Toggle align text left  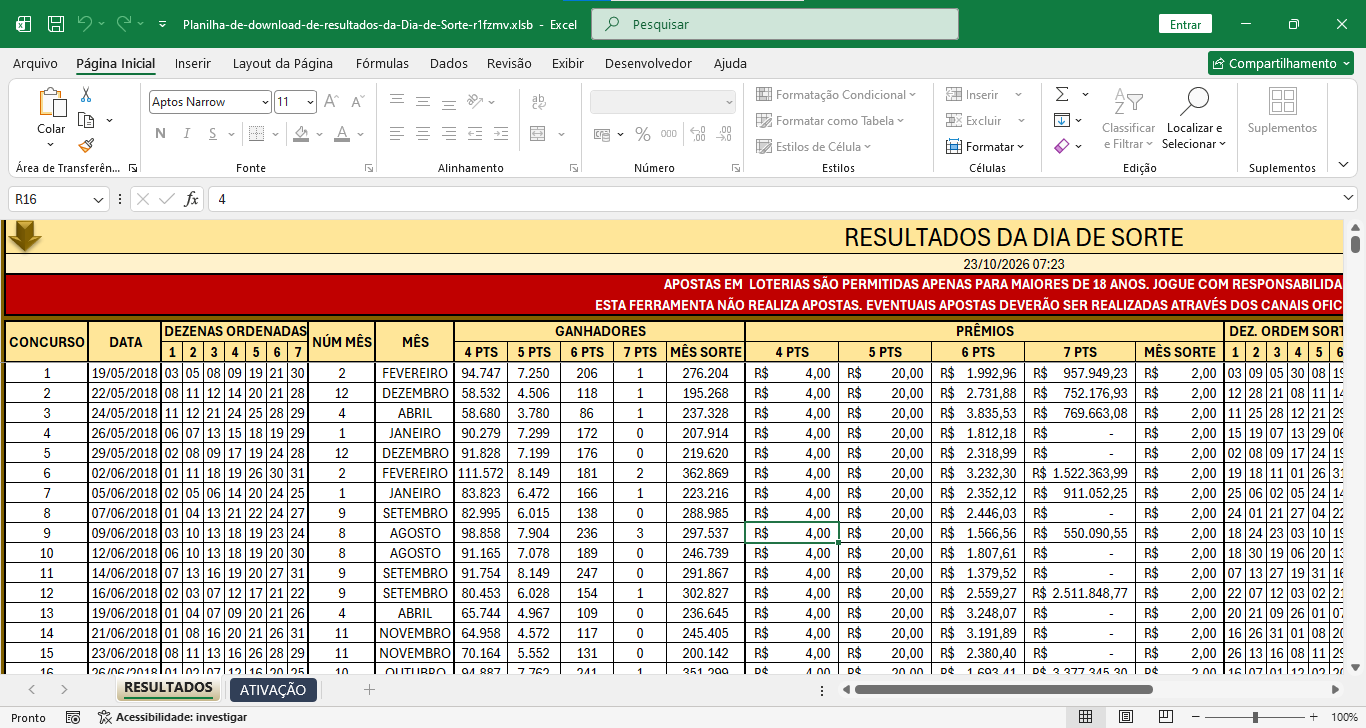point(397,133)
